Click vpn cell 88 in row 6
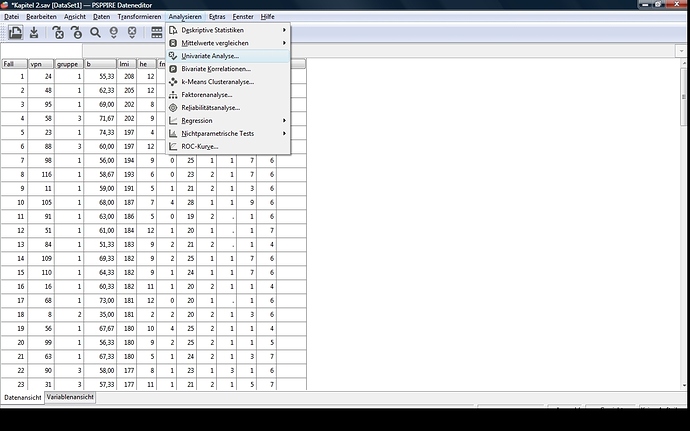690x431 pixels. tap(41, 147)
